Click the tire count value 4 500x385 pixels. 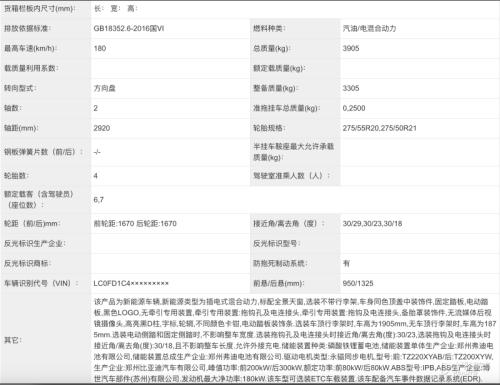click(96, 176)
